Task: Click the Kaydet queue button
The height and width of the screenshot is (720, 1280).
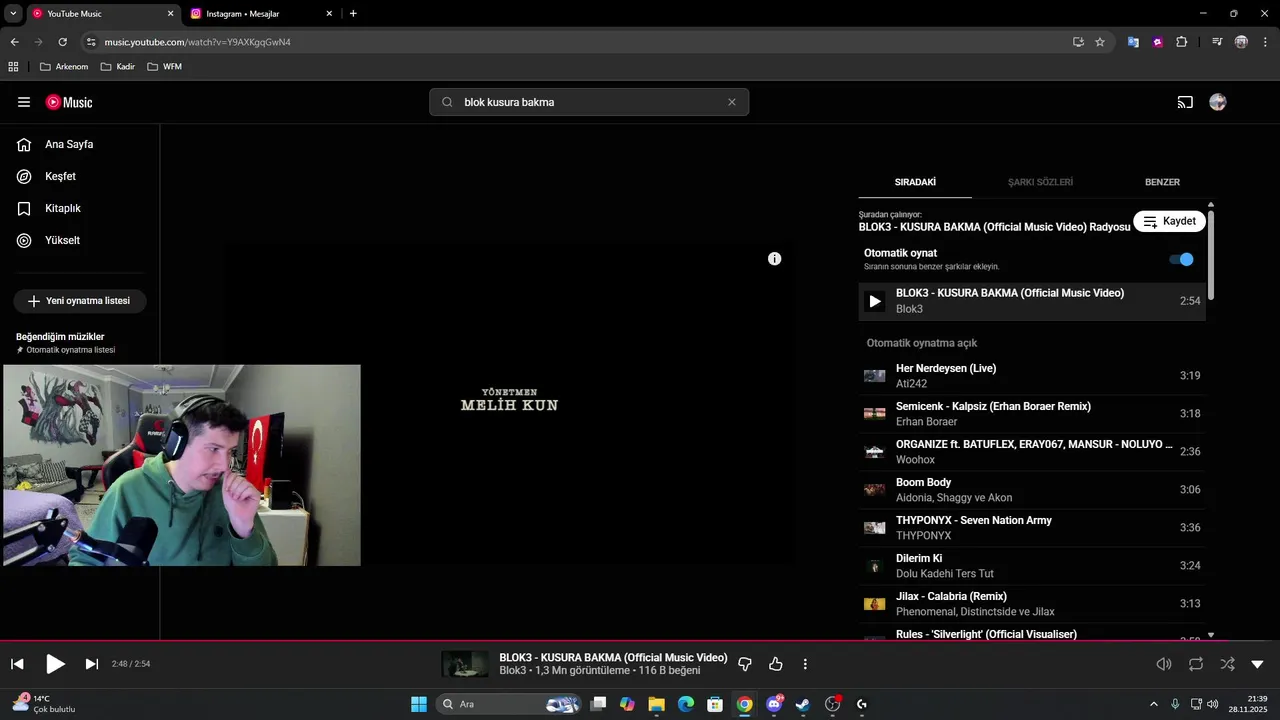Action: pyautogui.click(x=1169, y=221)
